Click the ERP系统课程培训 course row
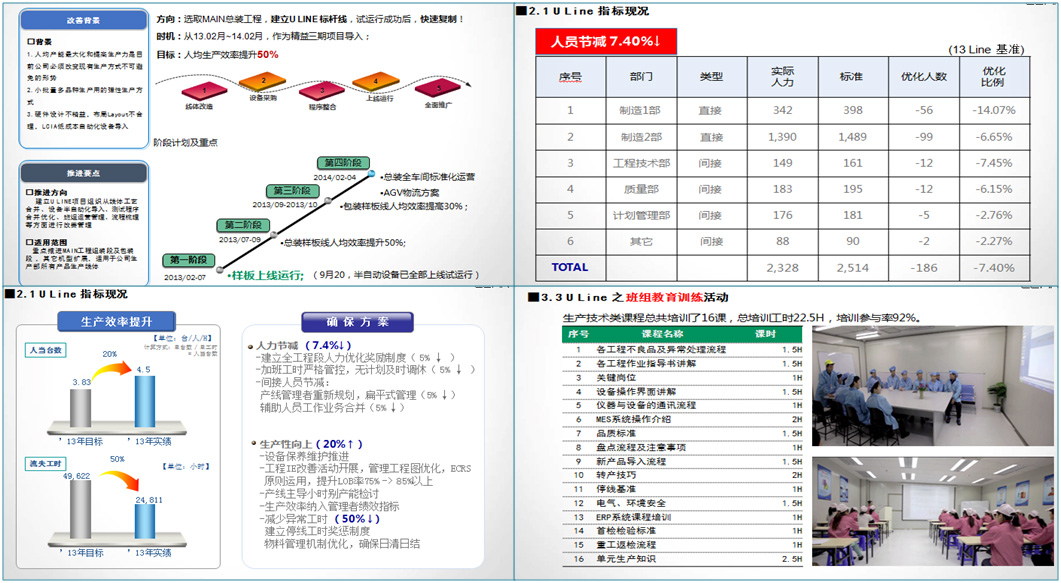Screen dimensions: 1061x583 pyautogui.click(x=682, y=517)
